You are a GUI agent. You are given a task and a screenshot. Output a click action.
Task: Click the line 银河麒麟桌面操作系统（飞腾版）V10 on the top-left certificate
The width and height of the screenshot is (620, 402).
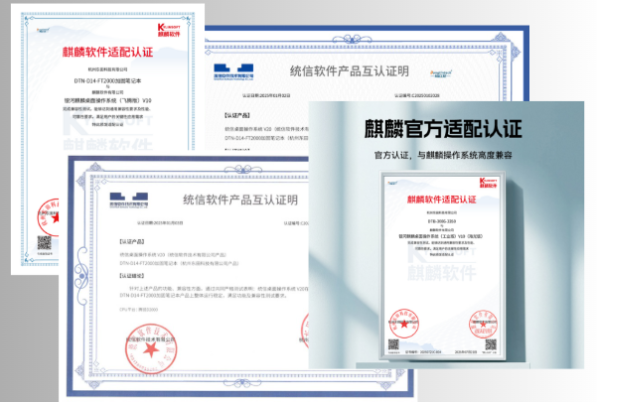click(x=108, y=100)
